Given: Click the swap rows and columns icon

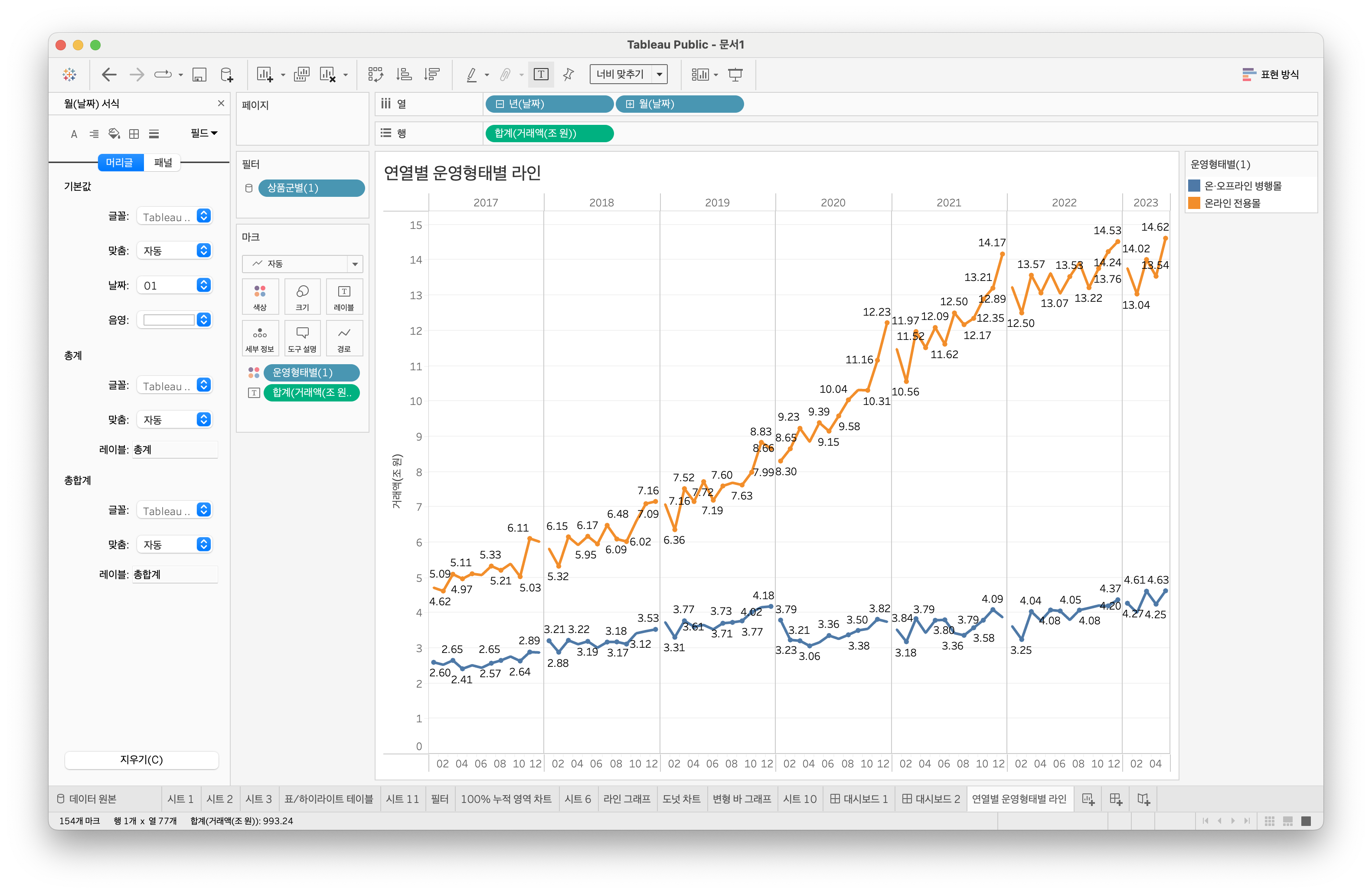Looking at the screenshot, I should click(375, 75).
